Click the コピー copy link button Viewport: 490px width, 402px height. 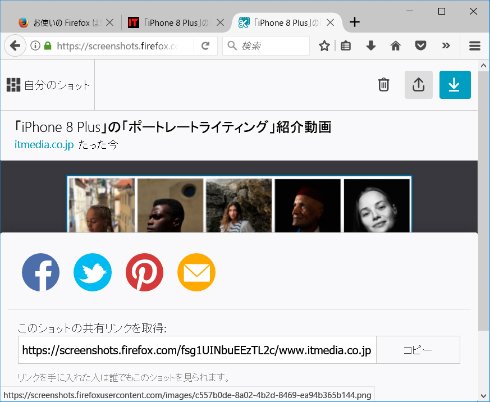click(418, 350)
